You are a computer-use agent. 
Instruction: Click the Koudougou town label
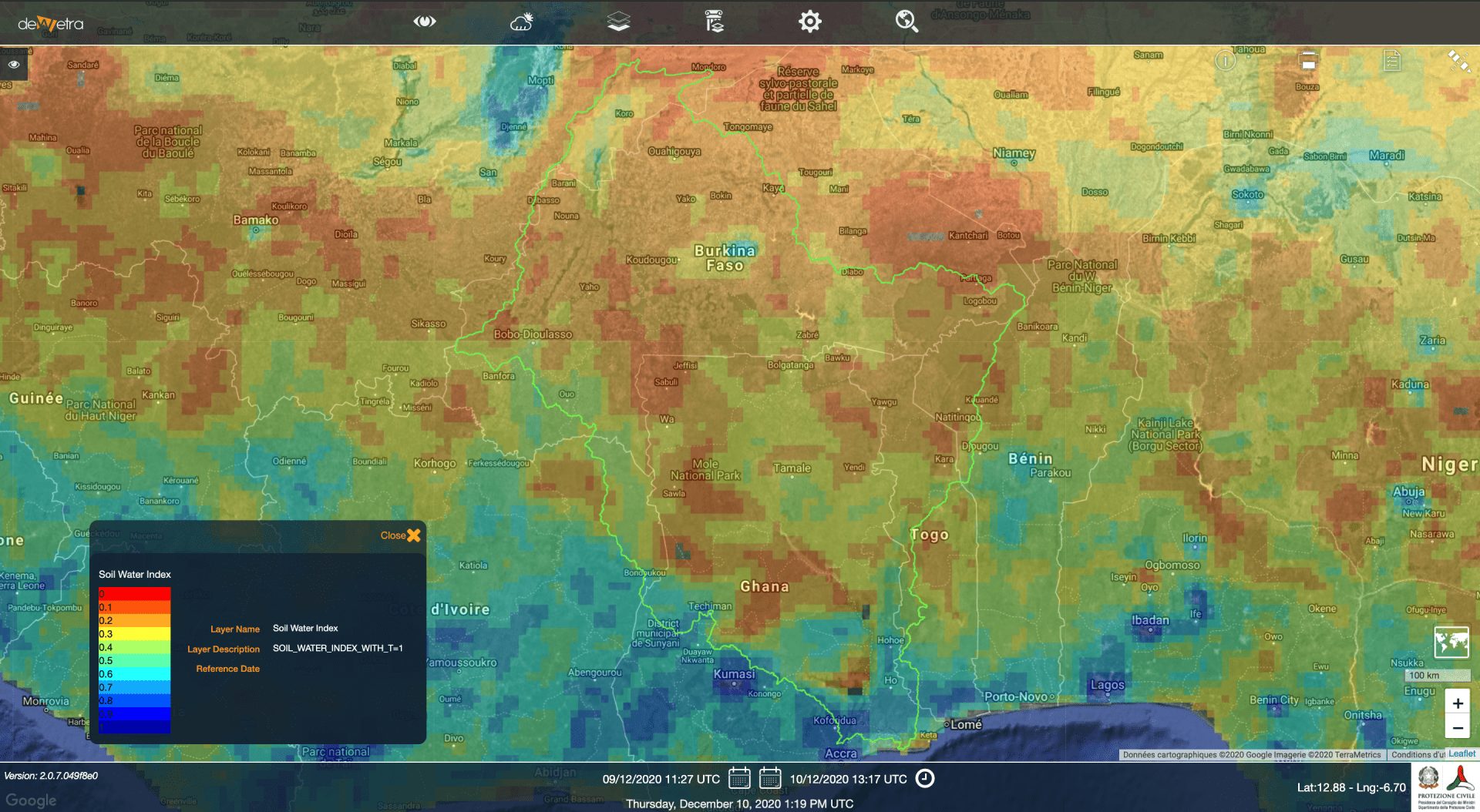coord(651,260)
